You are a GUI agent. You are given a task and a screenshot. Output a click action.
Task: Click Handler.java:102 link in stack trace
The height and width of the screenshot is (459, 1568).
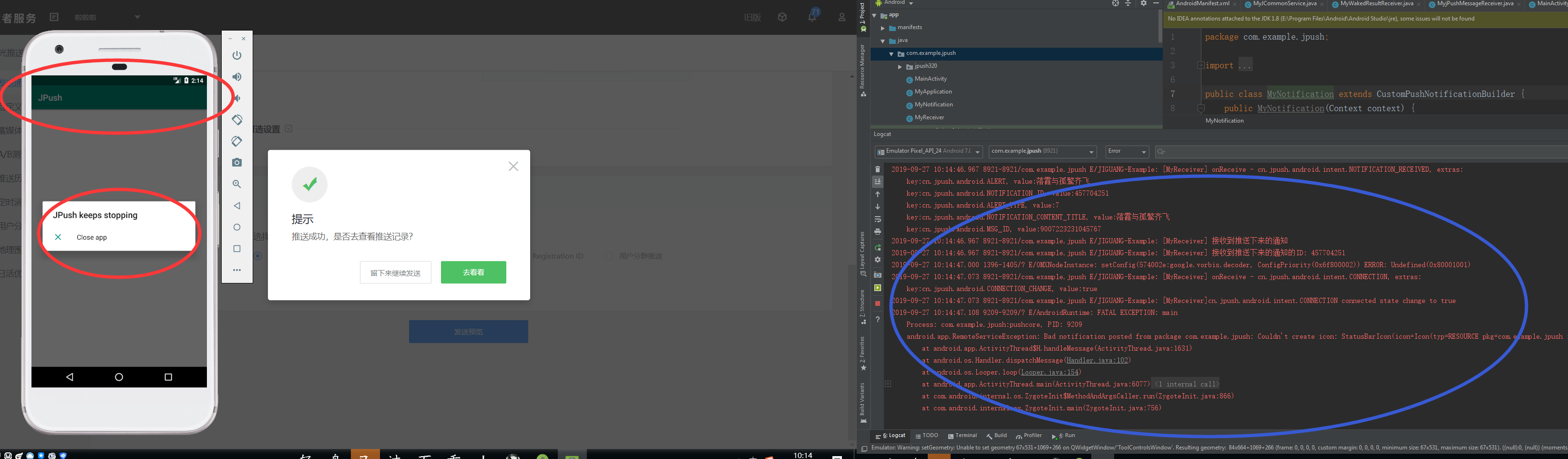[x=1097, y=360]
